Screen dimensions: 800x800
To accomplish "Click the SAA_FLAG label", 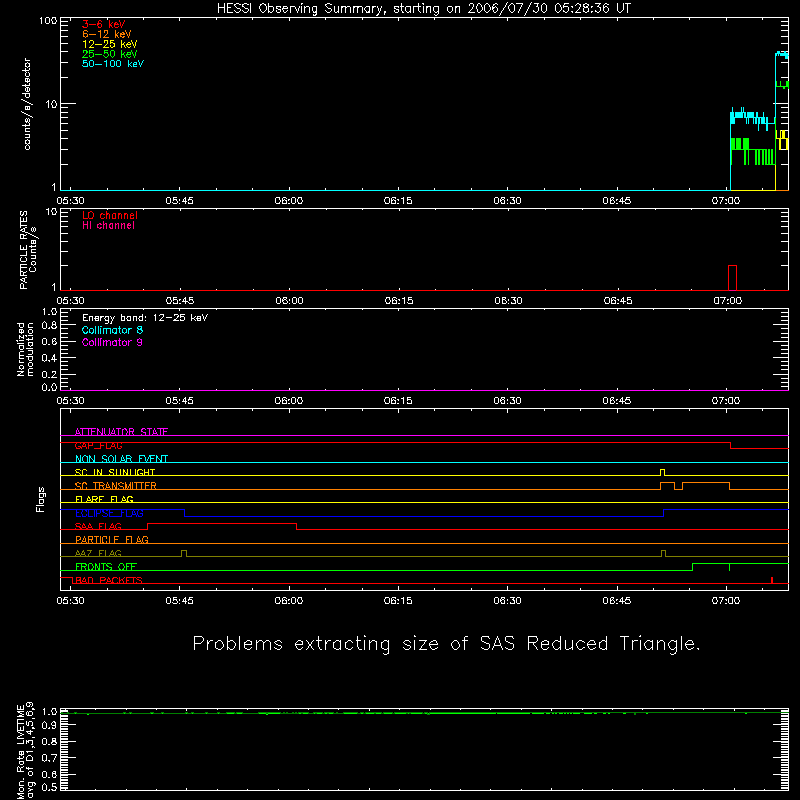I will pos(98,526).
